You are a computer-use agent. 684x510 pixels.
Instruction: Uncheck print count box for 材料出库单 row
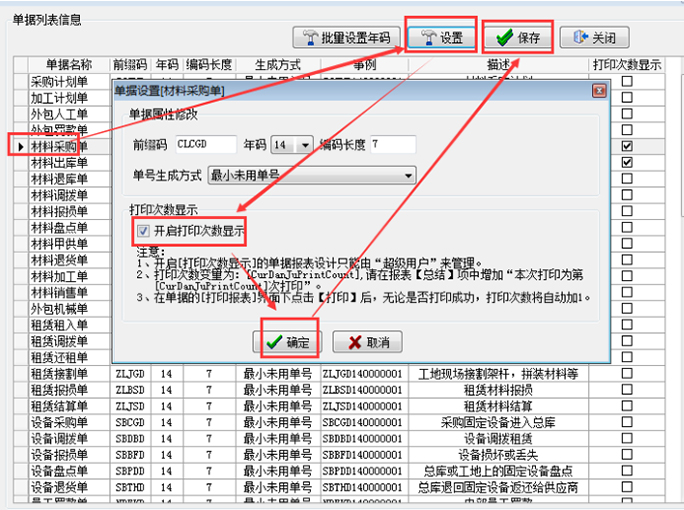627,162
